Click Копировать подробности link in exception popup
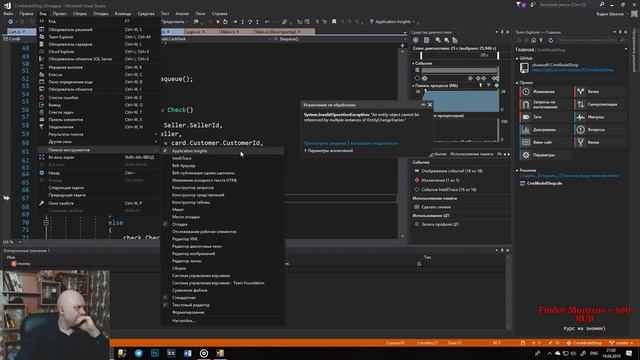 [x=374, y=143]
